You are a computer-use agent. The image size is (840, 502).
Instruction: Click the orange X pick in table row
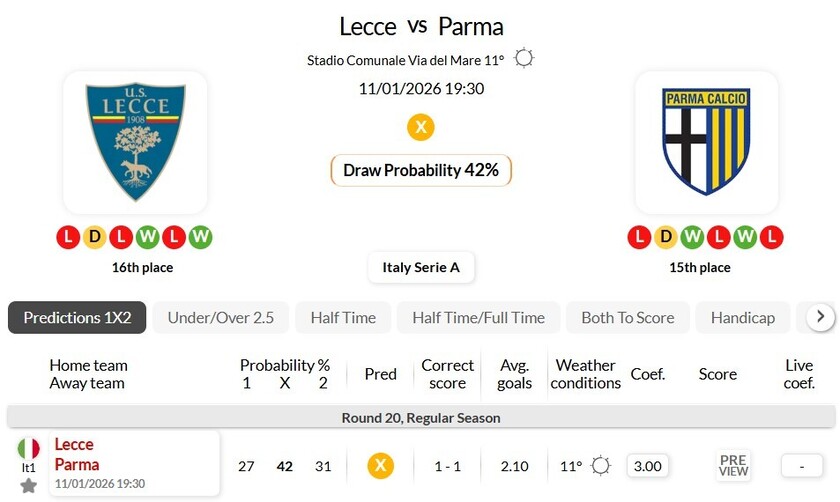[x=380, y=466]
